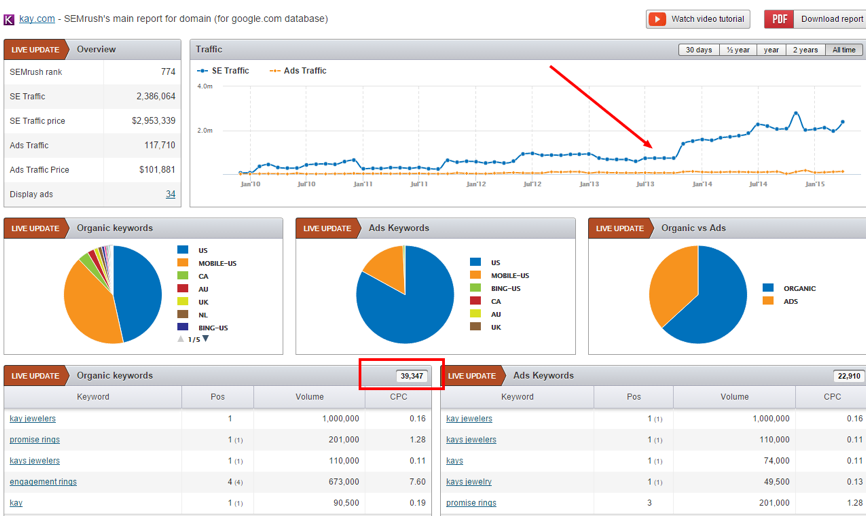Click NL brown swatch in Organic keywords legend
866x516 pixels.
[183, 314]
